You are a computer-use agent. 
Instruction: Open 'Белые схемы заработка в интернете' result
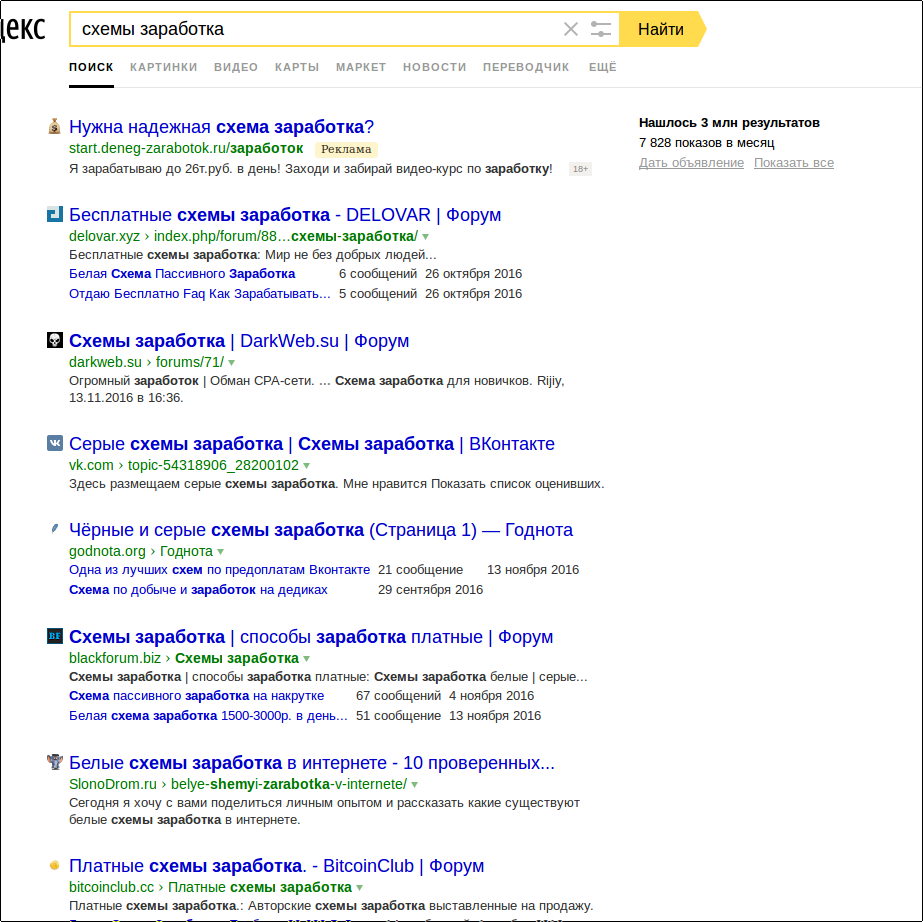click(312, 763)
